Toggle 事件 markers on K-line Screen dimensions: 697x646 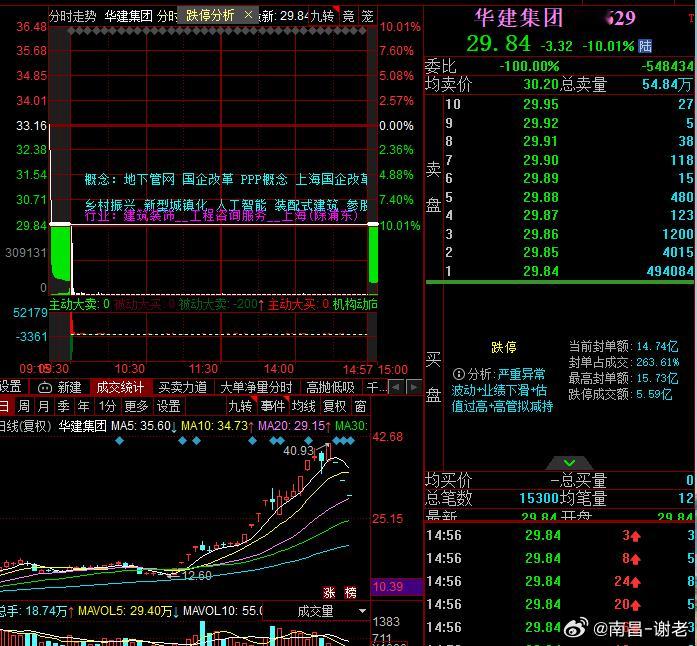[272, 406]
